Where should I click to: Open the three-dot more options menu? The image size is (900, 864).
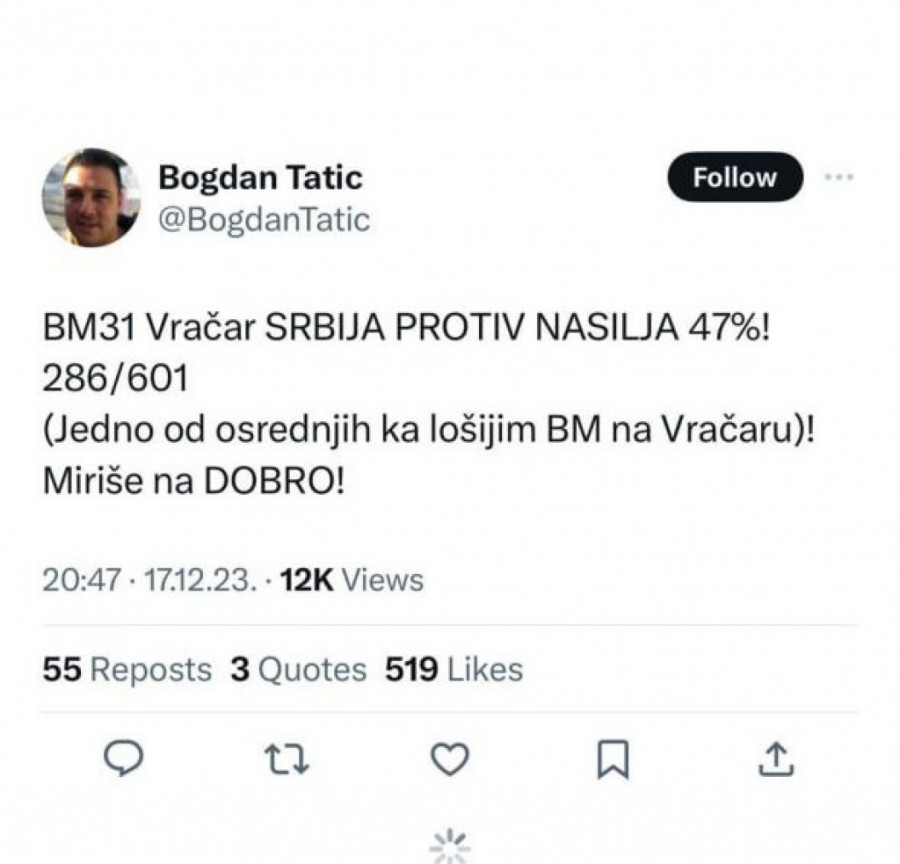[839, 177]
